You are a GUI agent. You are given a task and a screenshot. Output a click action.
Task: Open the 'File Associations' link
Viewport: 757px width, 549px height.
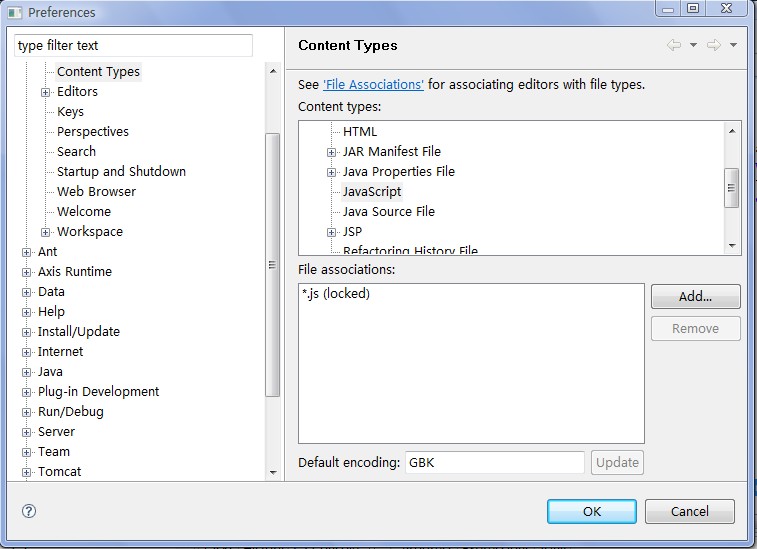[x=373, y=84]
